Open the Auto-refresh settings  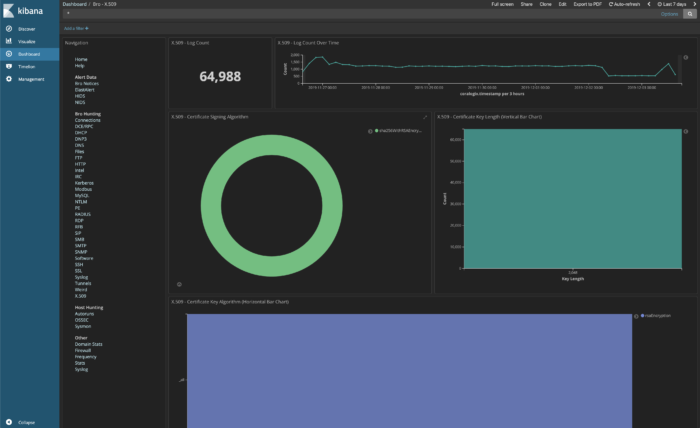[x=624, y=4]
